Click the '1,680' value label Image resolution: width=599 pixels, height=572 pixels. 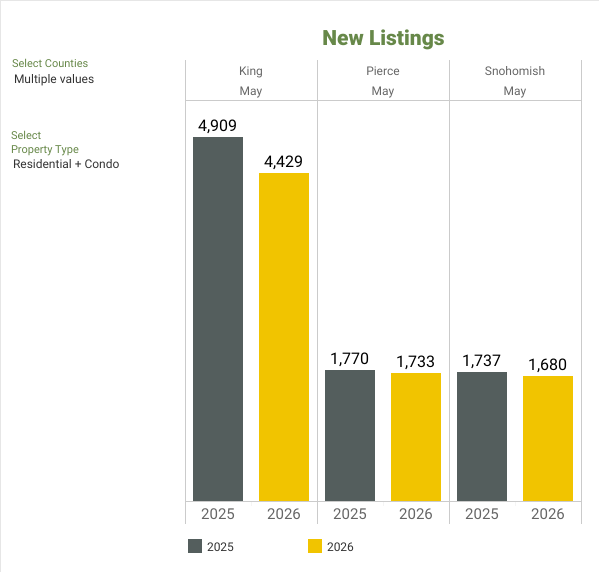point(547,365)
